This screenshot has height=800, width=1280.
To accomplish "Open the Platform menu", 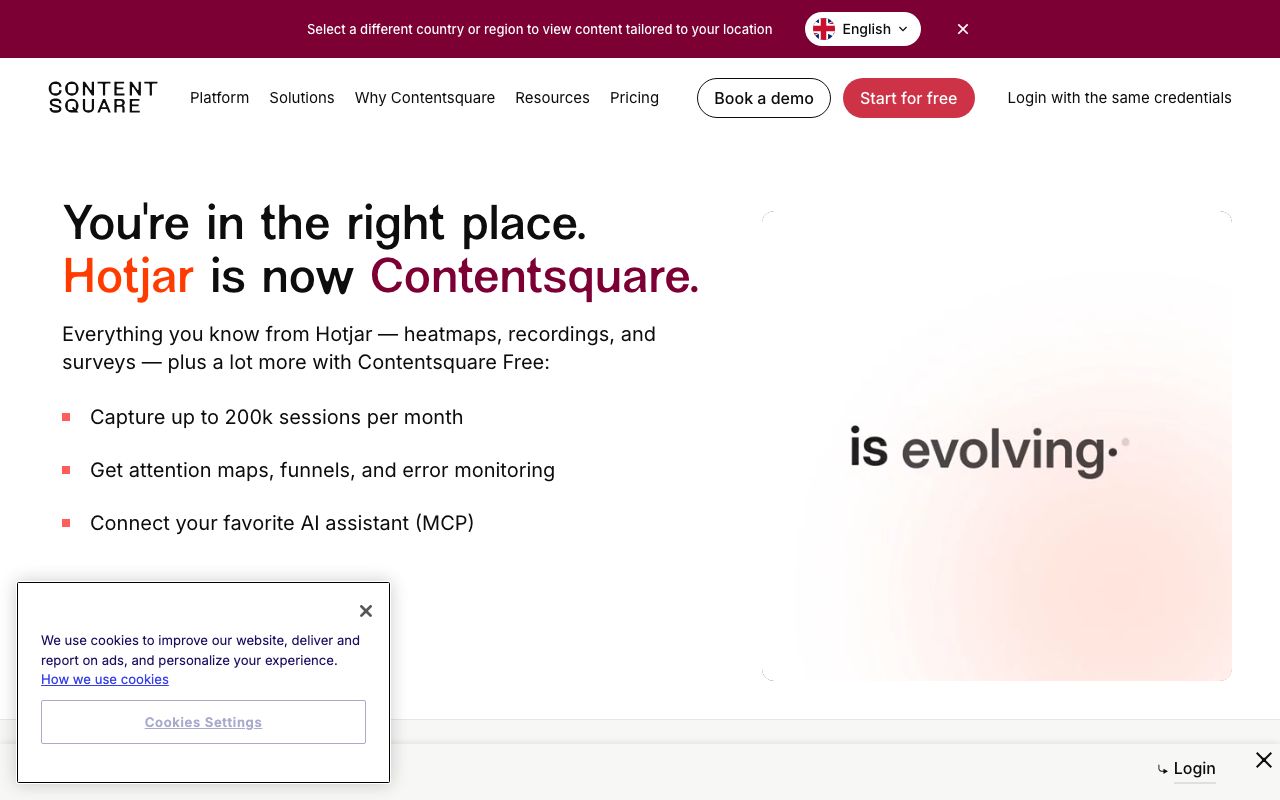I will tap(220, 98).
